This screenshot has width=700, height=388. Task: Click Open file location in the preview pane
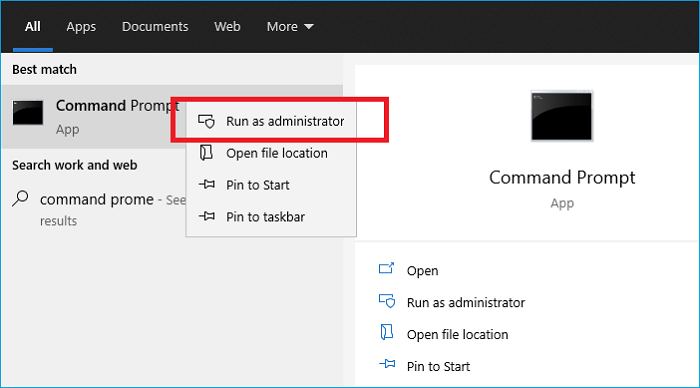click(x=457, y=334)
